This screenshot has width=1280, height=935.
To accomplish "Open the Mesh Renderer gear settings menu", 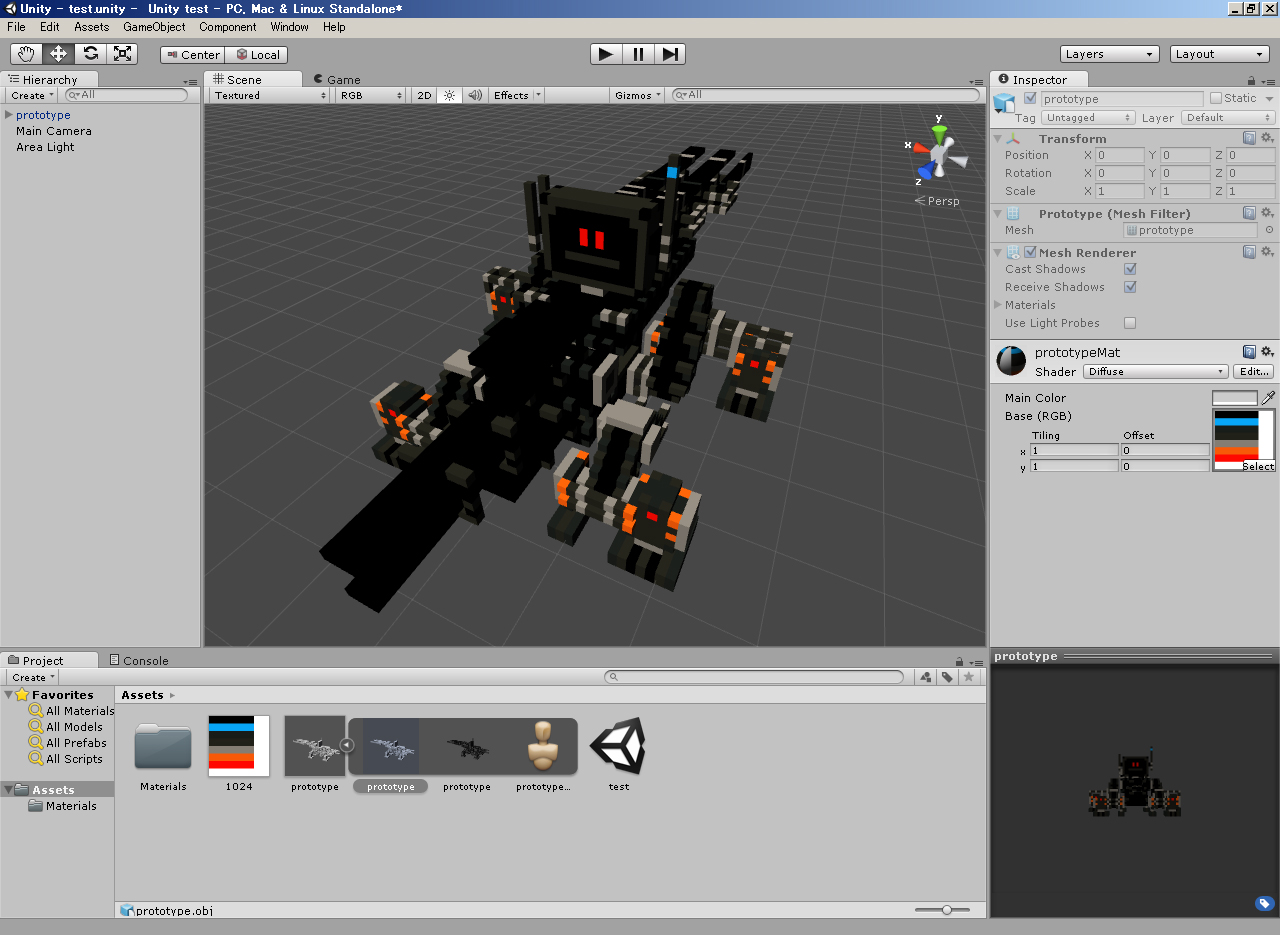I will click(x=1267, y=252).
